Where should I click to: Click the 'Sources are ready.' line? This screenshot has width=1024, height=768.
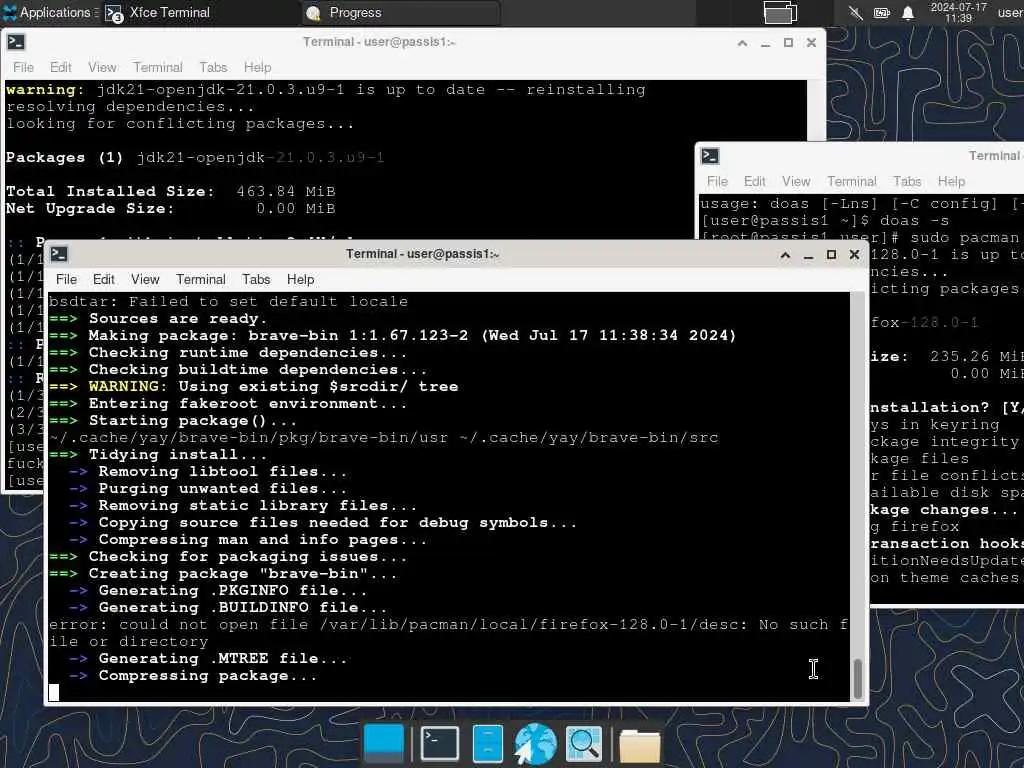tap(158, 319)
